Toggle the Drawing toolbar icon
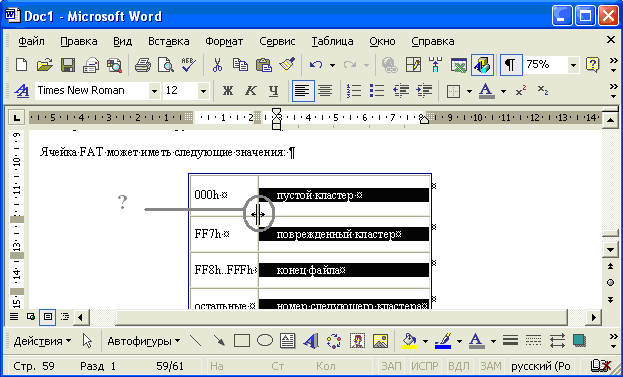623x377 pixels. tap(482, 65)
